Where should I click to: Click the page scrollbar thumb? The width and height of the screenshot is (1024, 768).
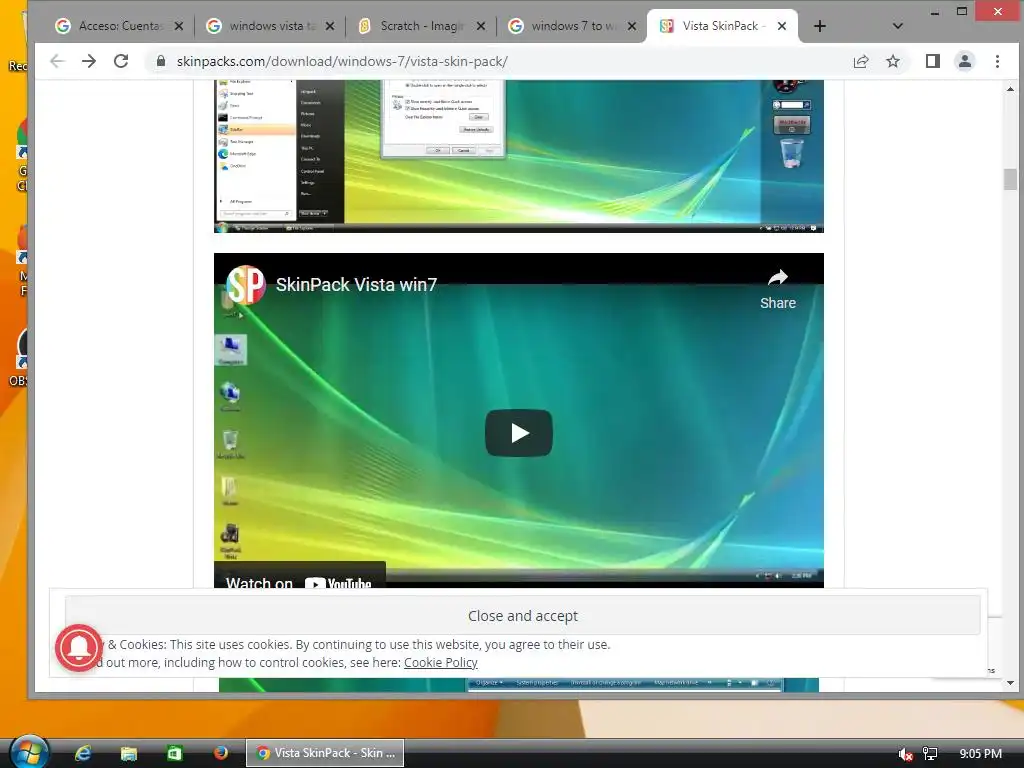click(1010, 179)
